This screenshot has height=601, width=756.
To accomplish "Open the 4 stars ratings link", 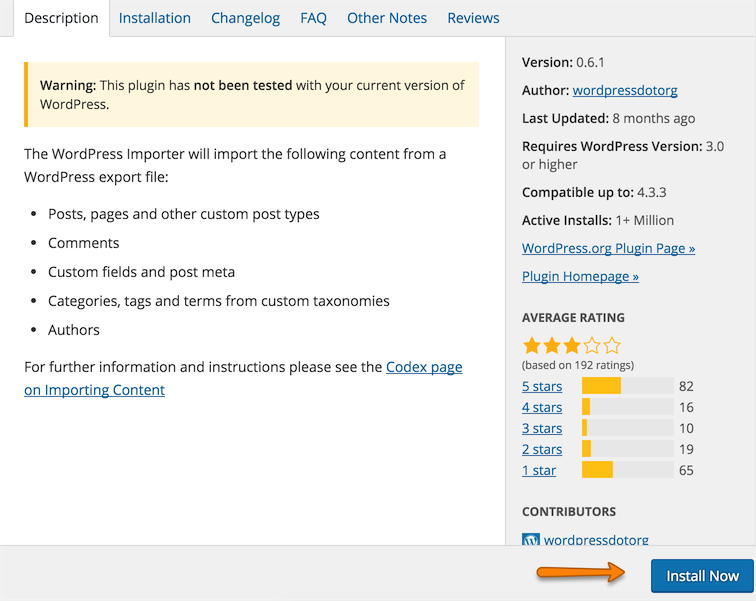I will coord(542,407).
